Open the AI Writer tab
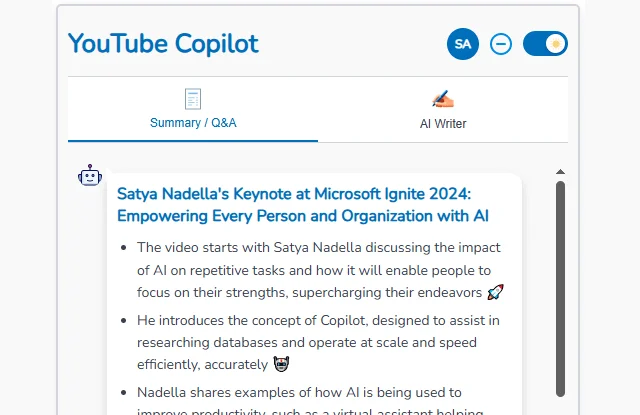The image size is (640, 415). (443, 124)
